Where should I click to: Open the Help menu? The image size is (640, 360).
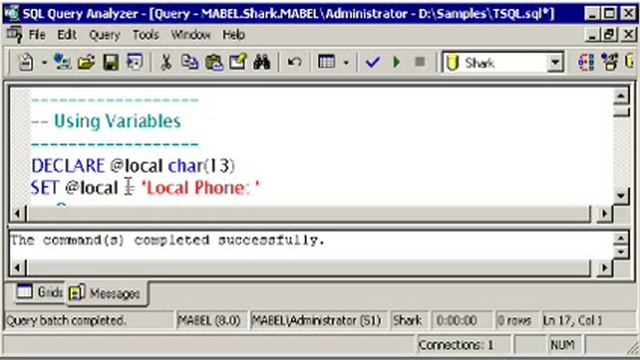click(233, 35)
